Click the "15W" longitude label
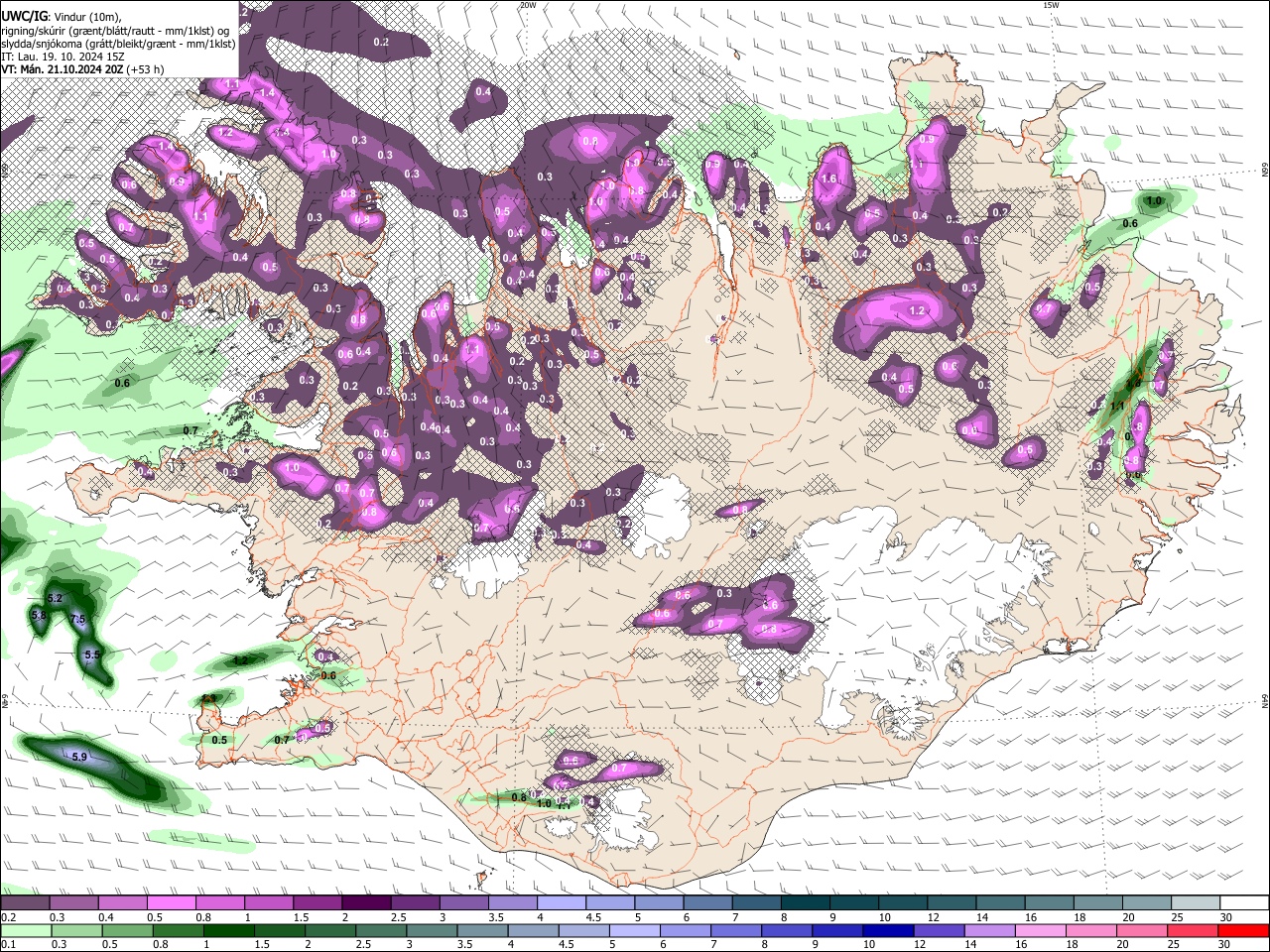 tap(1052, 5)
